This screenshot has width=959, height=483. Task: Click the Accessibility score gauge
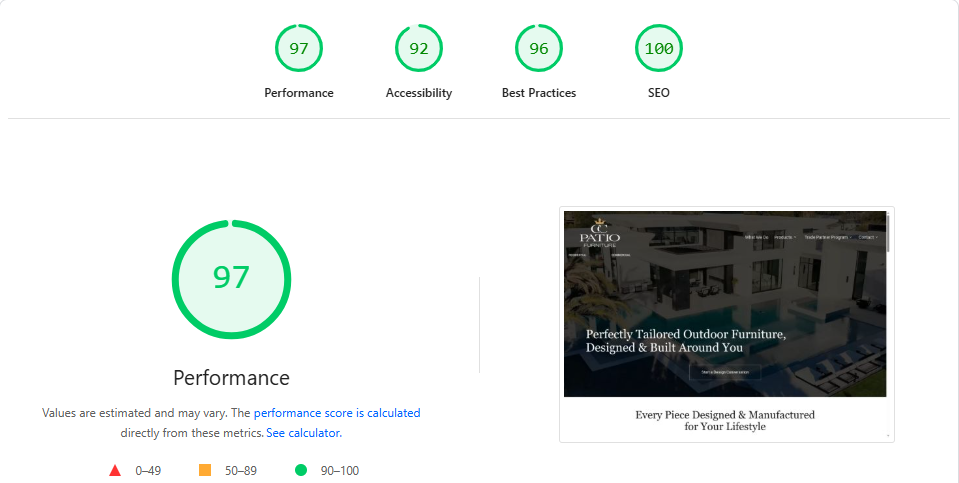(x=419, y=48)
